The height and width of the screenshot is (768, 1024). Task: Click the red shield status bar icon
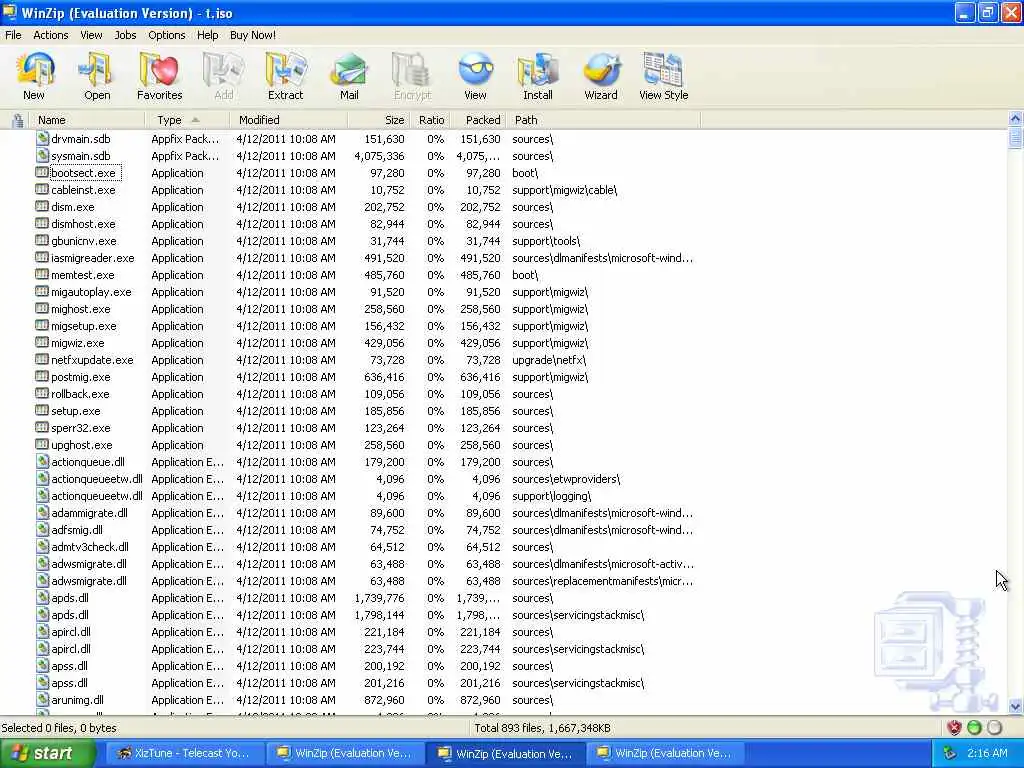tap(954, 728)
